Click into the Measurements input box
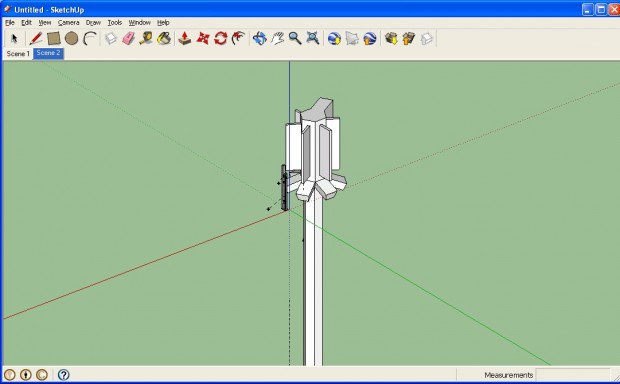The height and width of the screenshot is (384, 620). (x=573, y=375)
